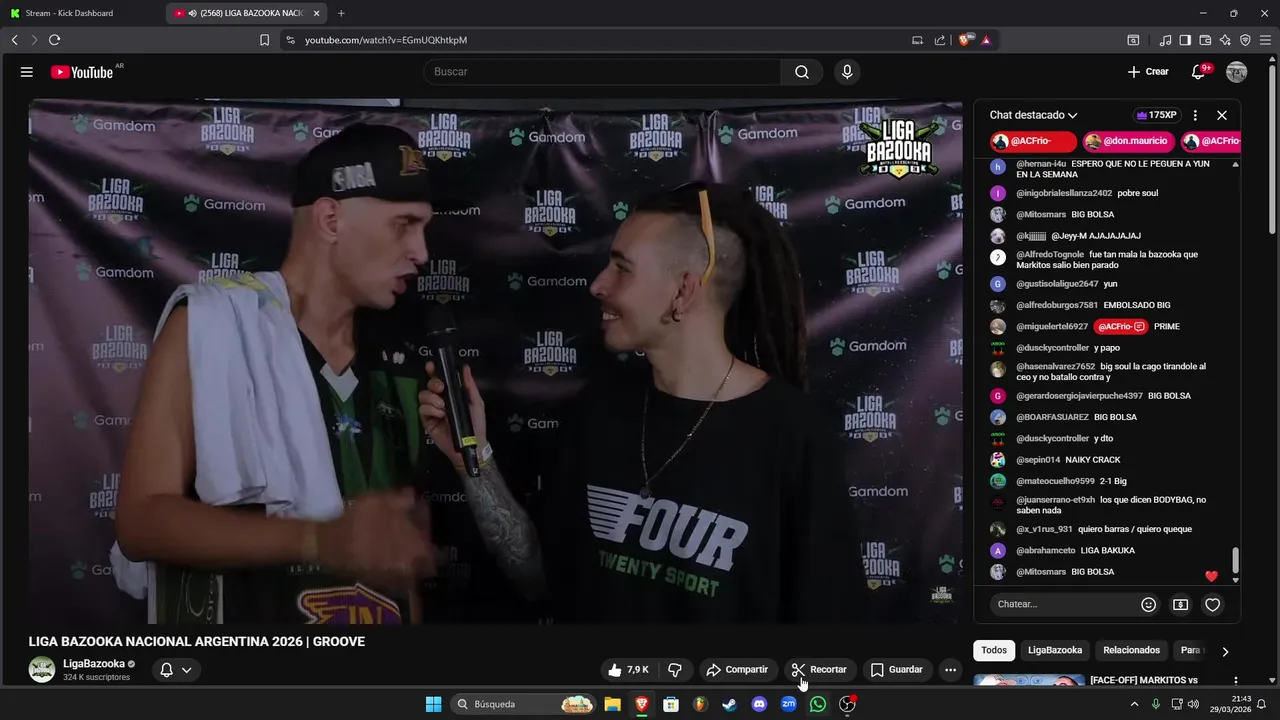Select the @don.mauricio pinned chip

(x=1128, y=142)
